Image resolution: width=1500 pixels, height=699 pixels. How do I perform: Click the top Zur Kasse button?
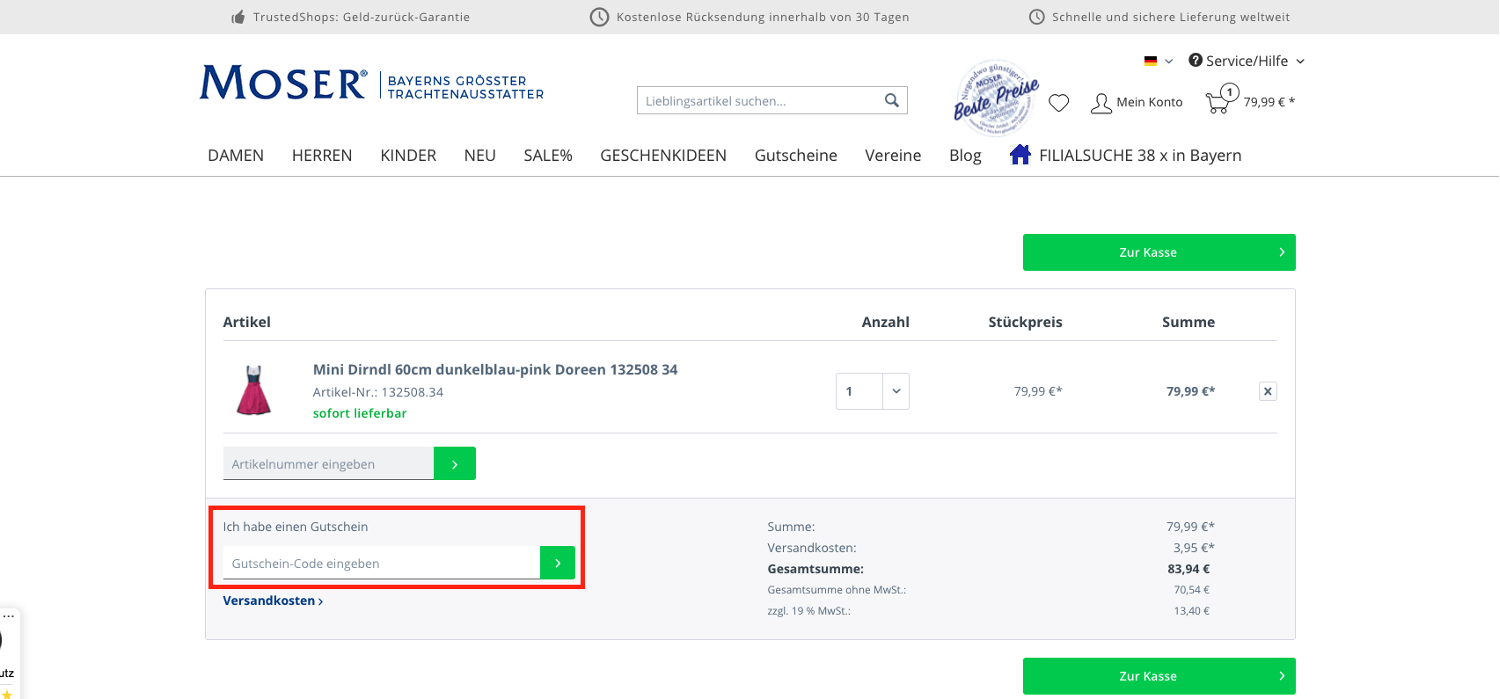[1159, 252]
